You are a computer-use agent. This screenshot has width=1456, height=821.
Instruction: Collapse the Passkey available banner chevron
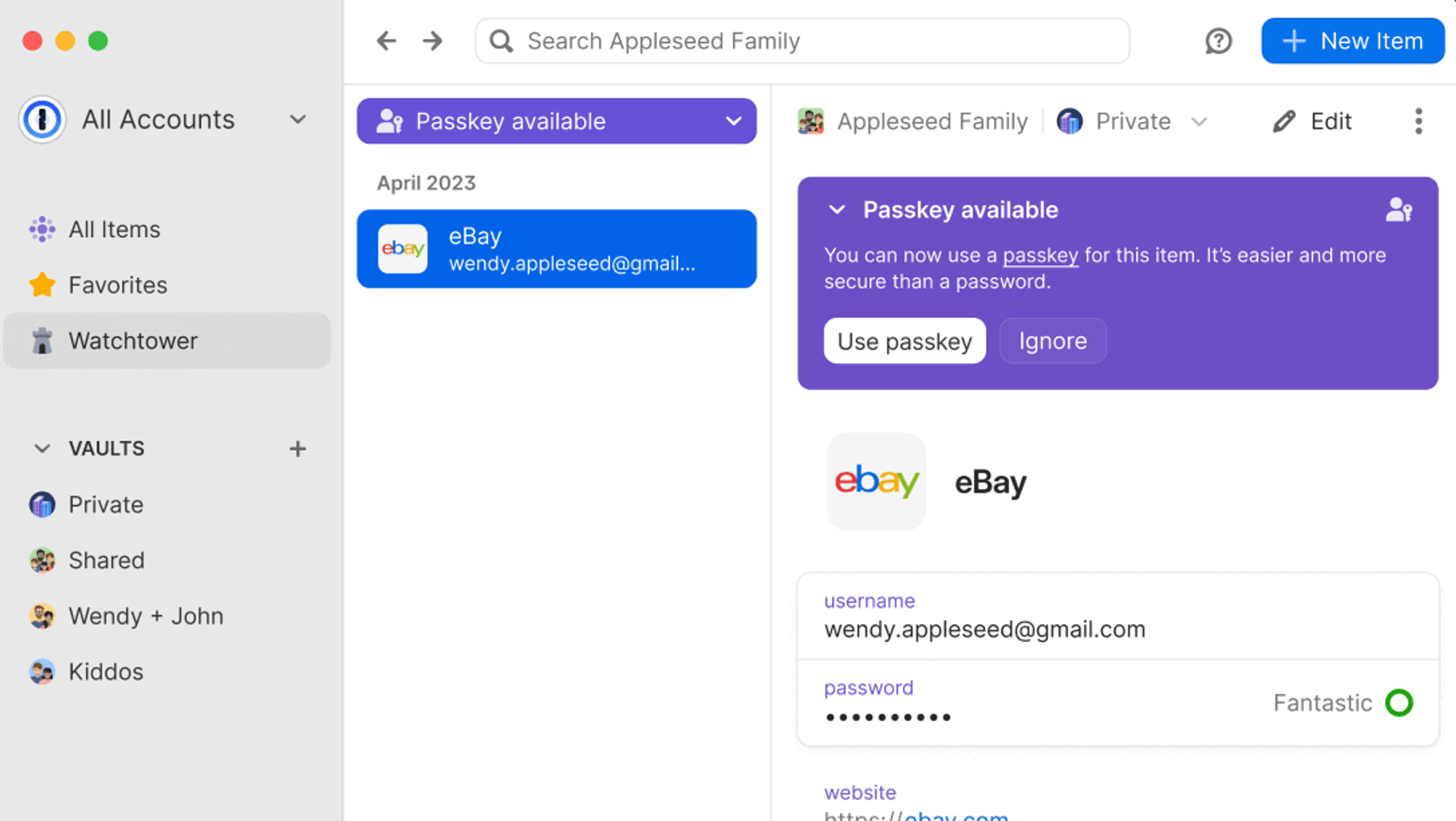tap(836, 210)
